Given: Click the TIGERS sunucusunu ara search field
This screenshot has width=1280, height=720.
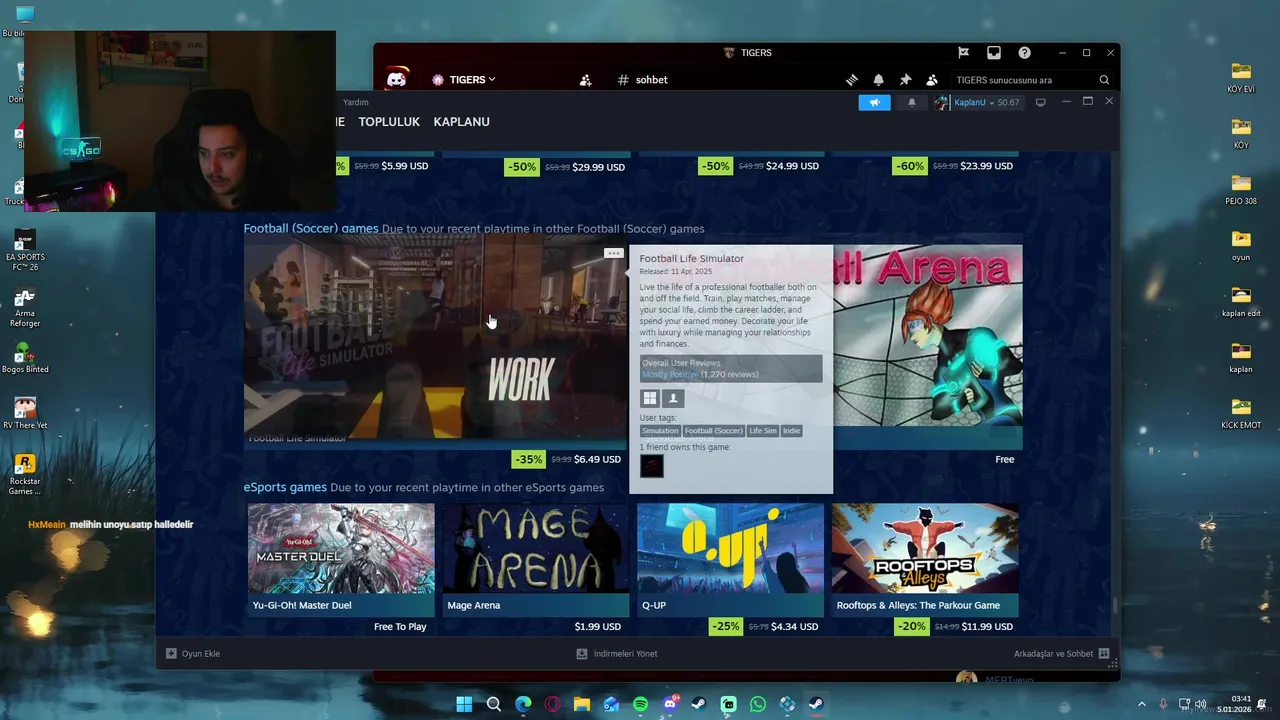Looking at the screenshot, I should pos(1032,80).
